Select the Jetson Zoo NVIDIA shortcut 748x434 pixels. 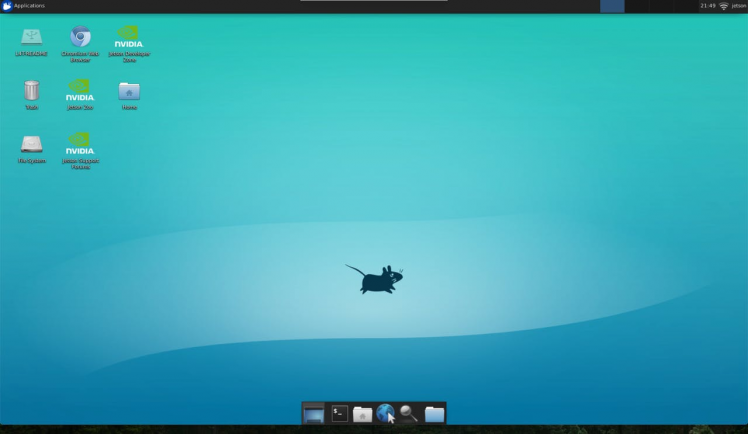pyautogui.click(x=80, y=95)
